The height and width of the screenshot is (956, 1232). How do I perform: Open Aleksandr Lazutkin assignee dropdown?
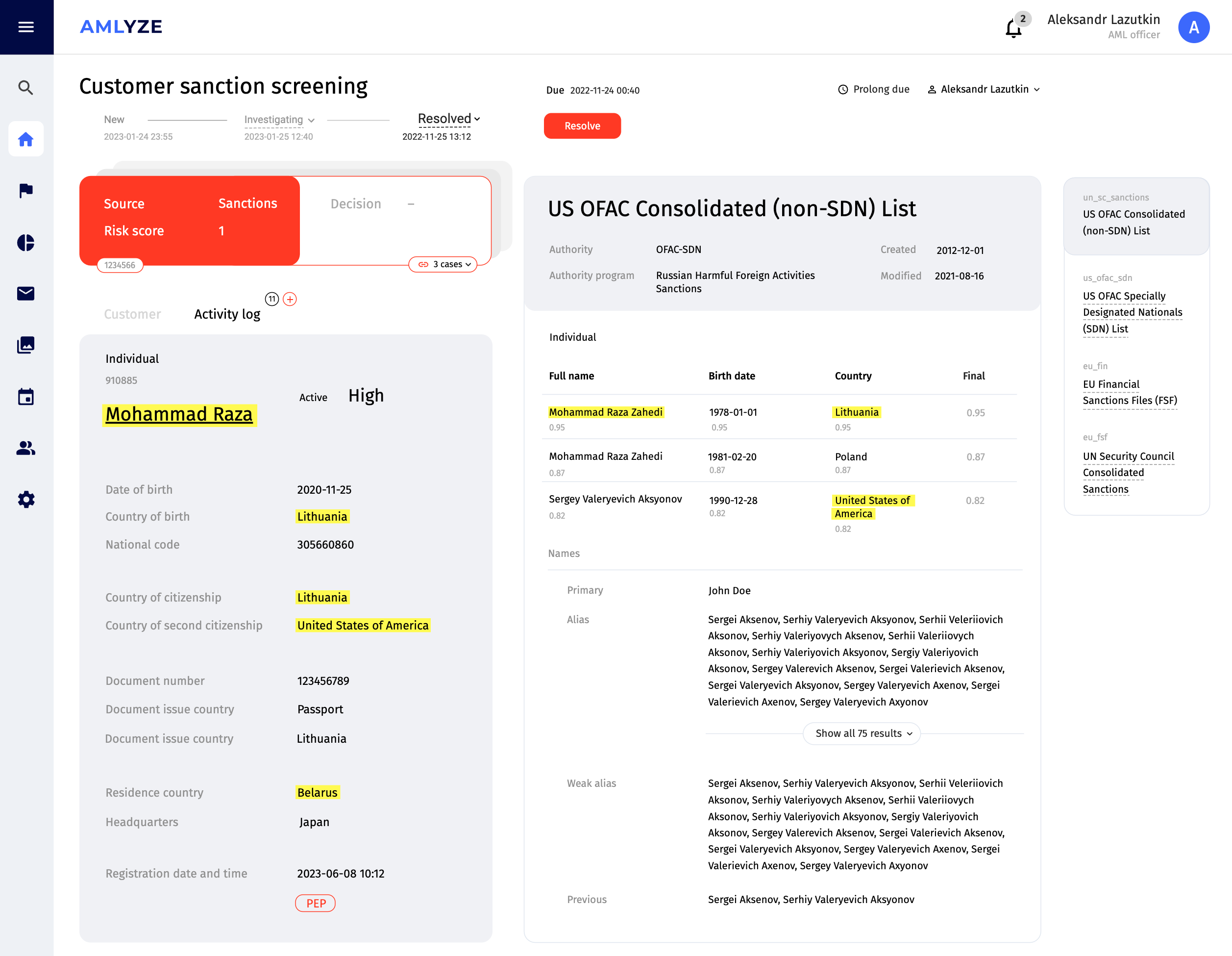(984, 89)
